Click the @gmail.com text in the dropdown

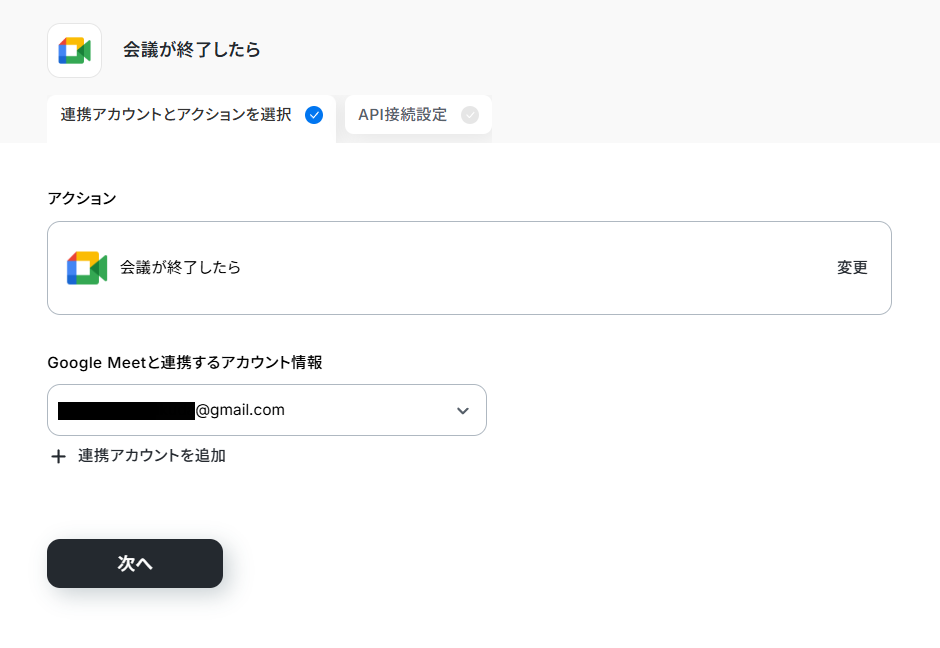click(x=240, y=410)
